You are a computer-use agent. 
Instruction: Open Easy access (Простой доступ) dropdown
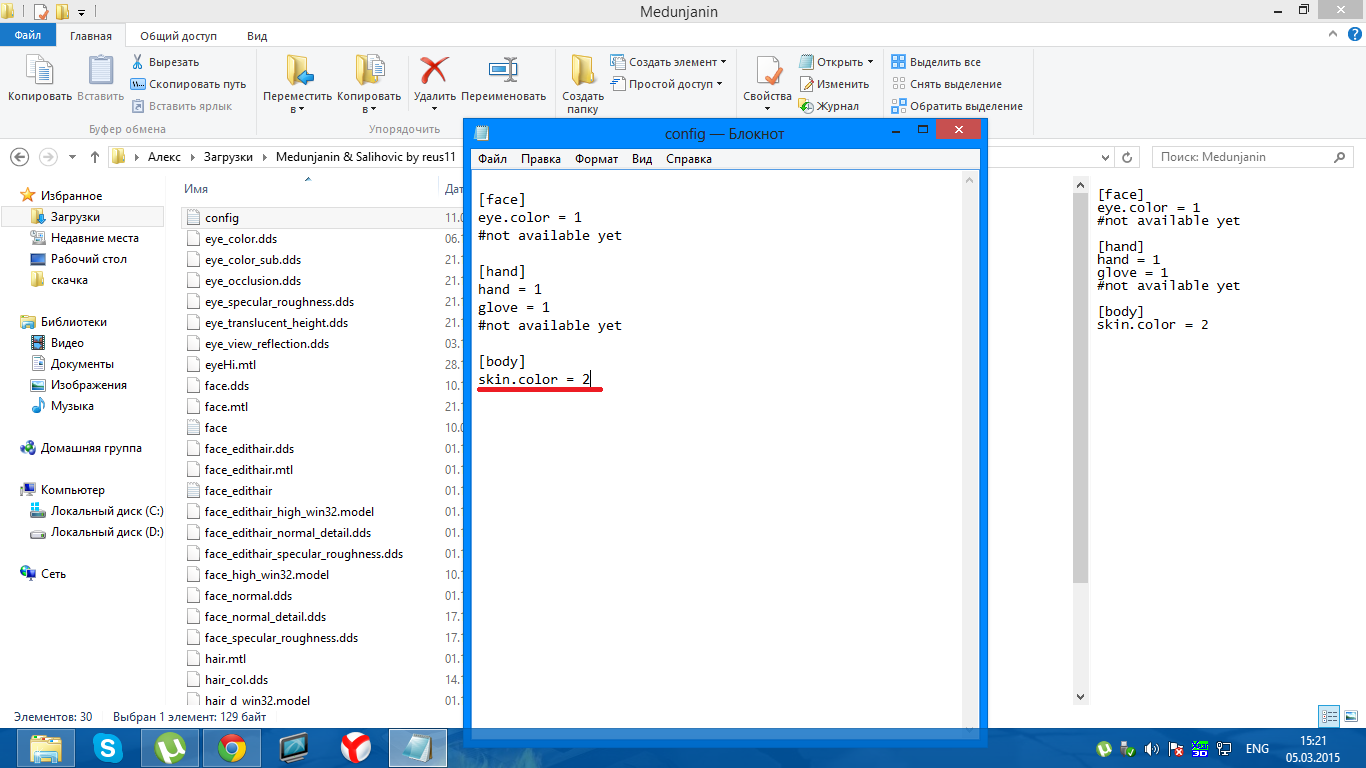pos(668,84)
